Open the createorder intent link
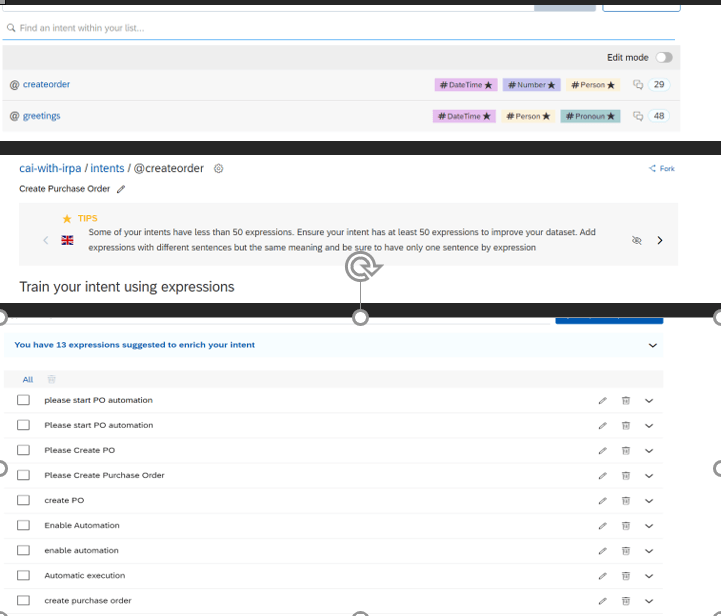Image resolution: width=721 pixels, height=616 pixels. coord(46,85)
